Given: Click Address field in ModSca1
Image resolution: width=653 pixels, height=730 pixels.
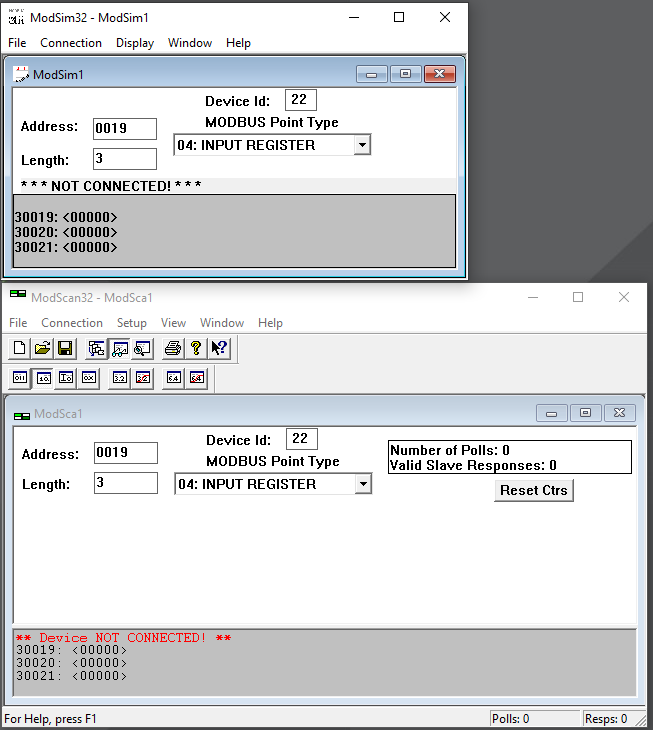Looking at the screenshot, I should coord(126,453).
